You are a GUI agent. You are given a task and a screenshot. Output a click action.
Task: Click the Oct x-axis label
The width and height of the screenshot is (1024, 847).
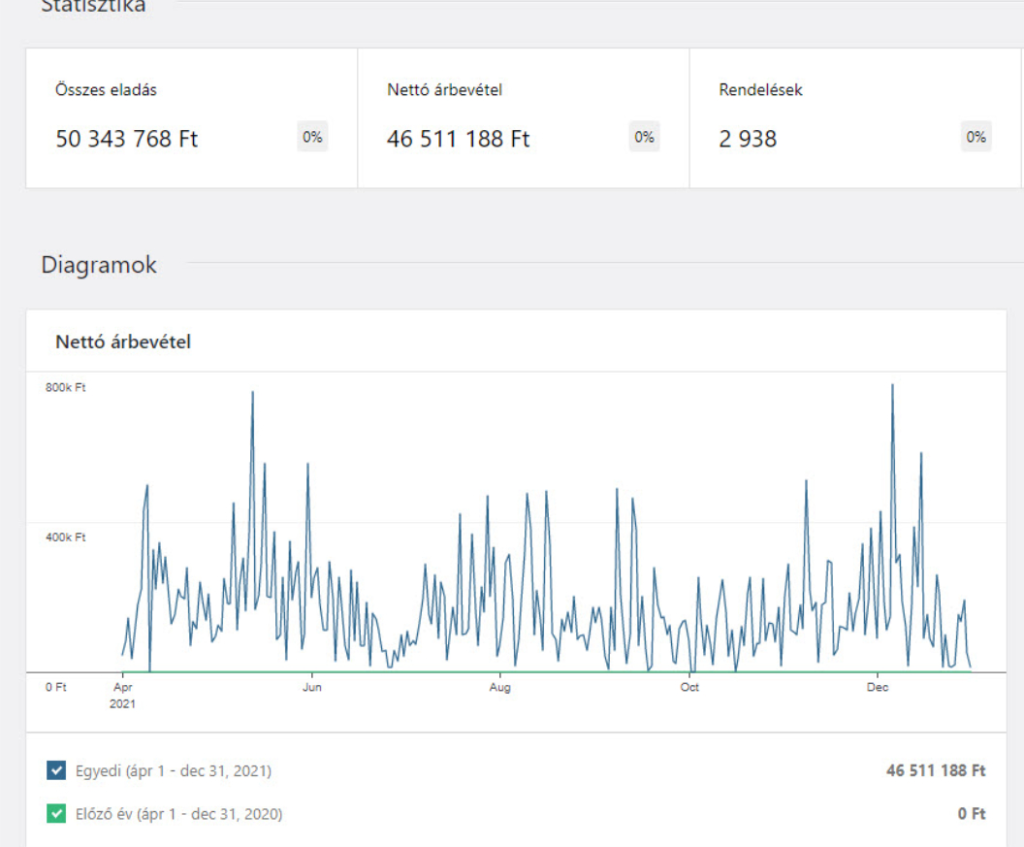coord(689,688)
